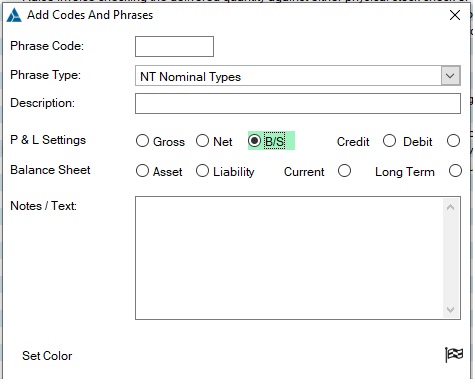Choose the Debit radio option
This screenshot has height=384, width=475.
pyautogui.click(x=453, y=141)
